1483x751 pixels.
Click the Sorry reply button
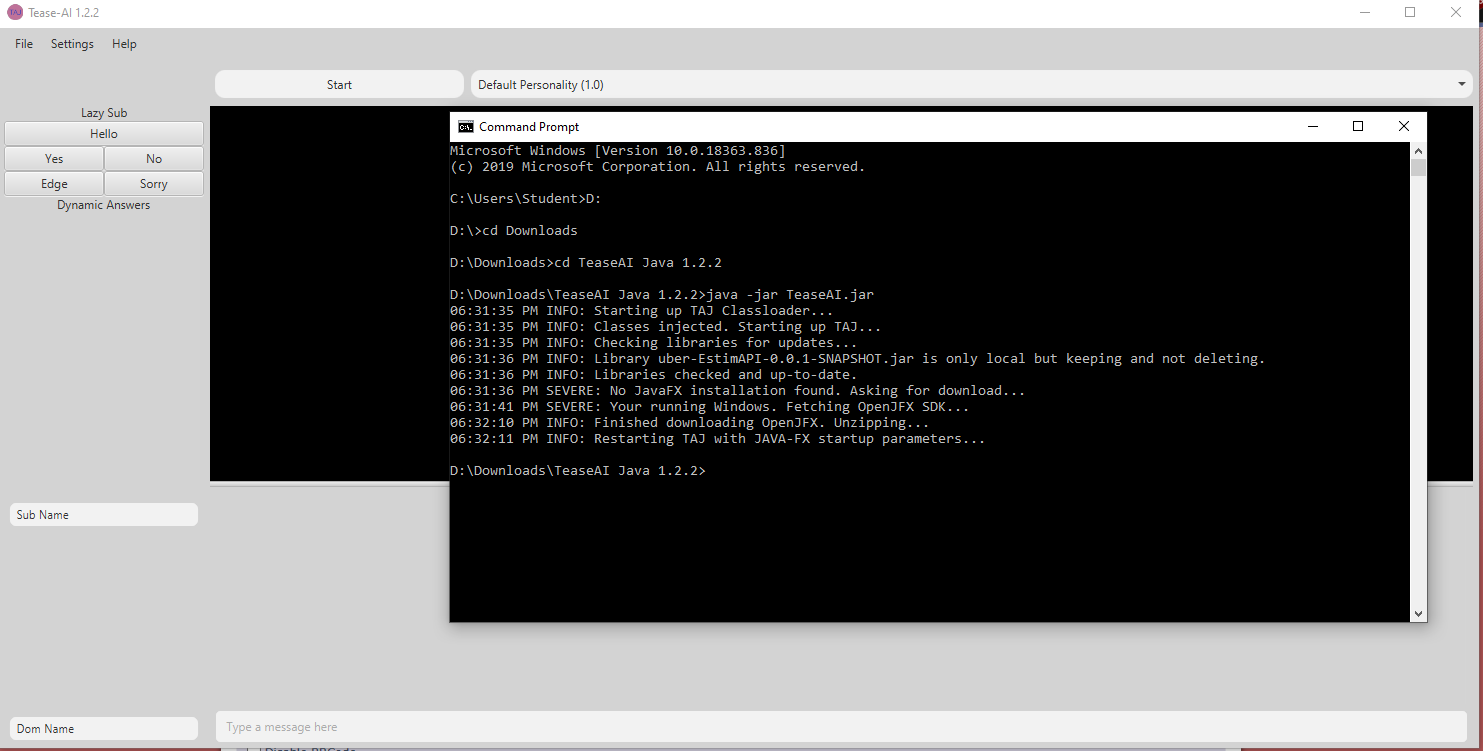(x=154, y=184)
